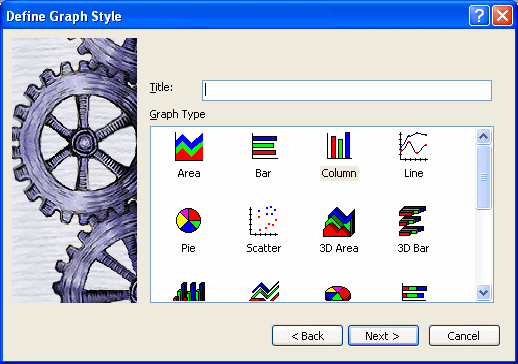Select the partially visible 3D line chart icon

tap(264, 291)
